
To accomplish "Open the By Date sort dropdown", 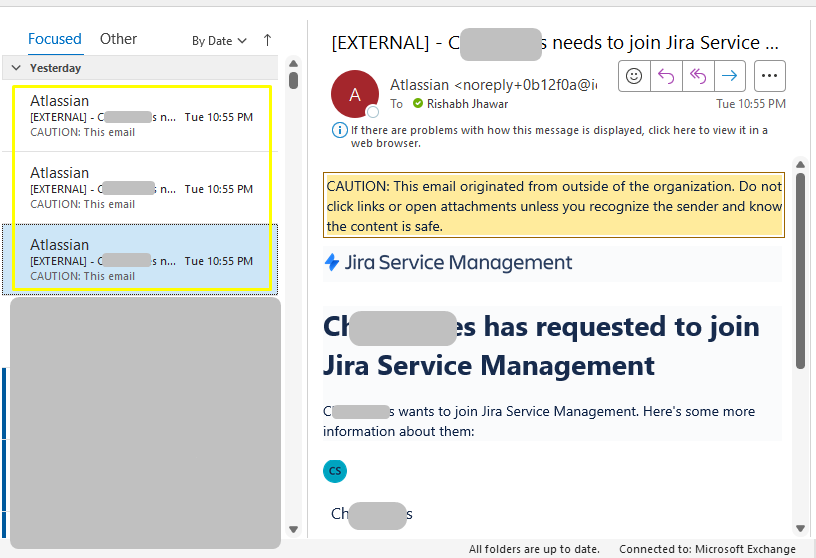I will [x=219, y=41].
